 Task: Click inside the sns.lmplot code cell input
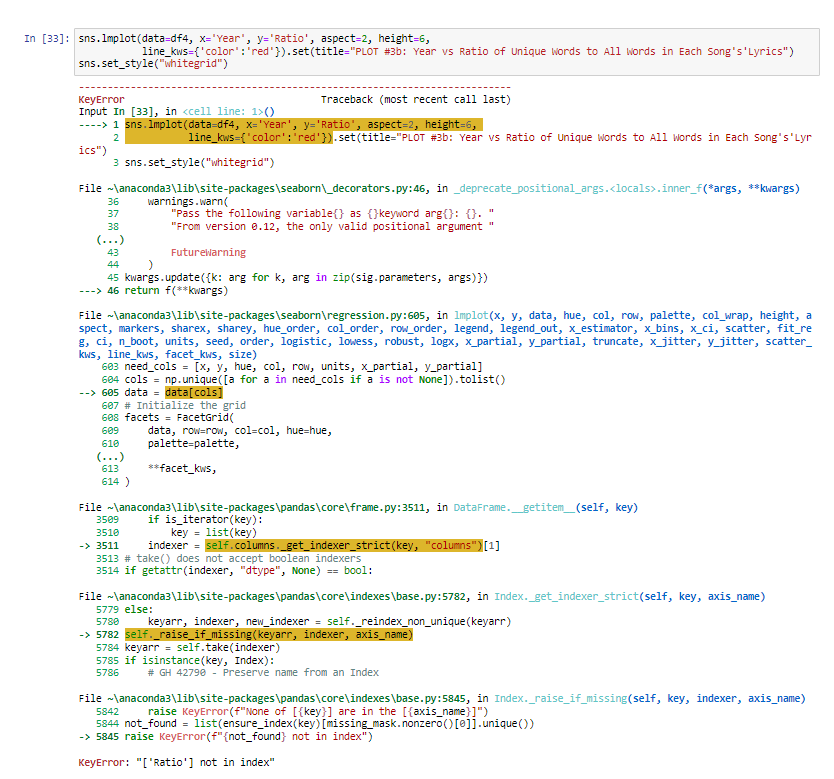446,52
